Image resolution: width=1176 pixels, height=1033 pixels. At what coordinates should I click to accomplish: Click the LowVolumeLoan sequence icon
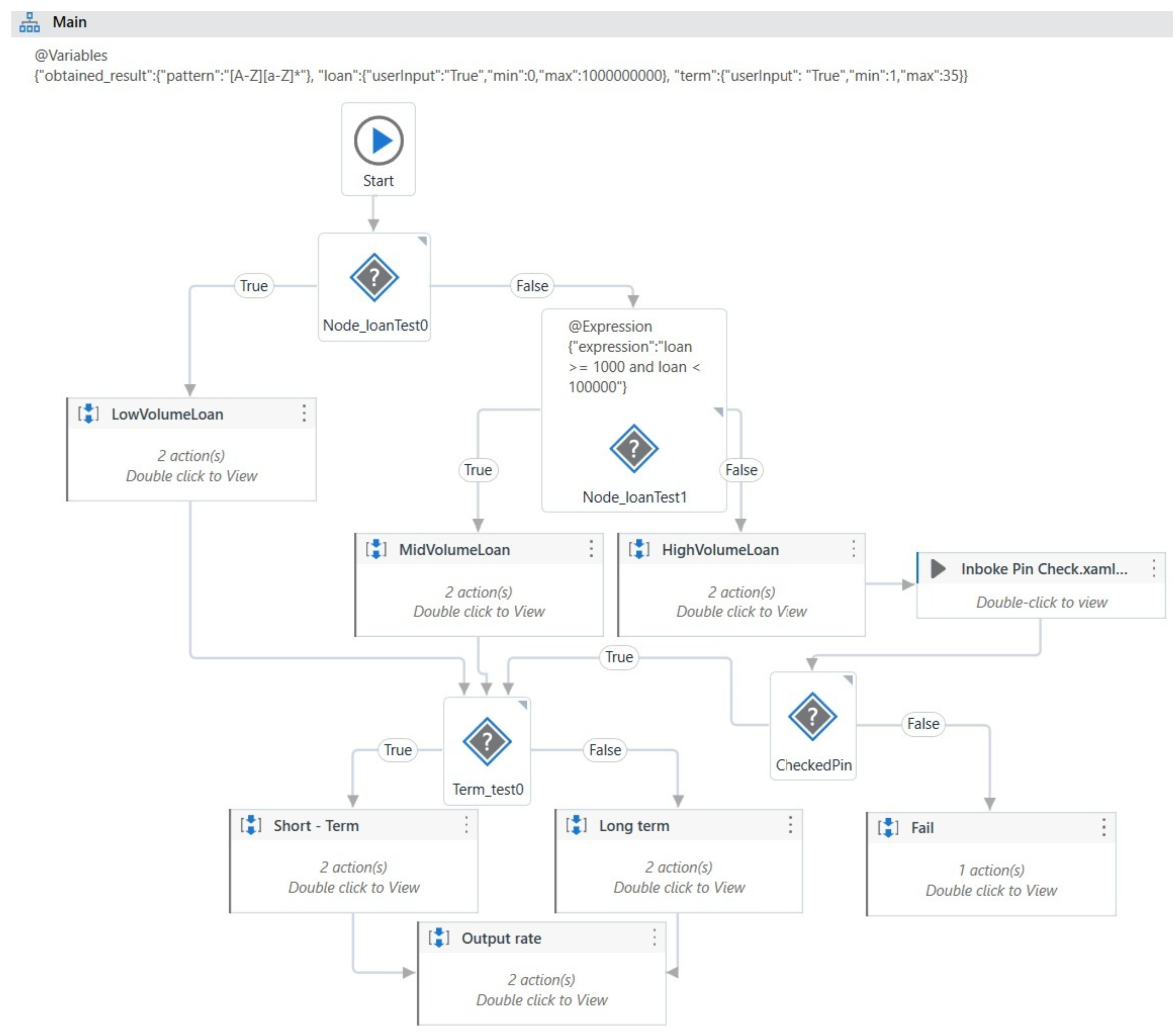point(88,413)
